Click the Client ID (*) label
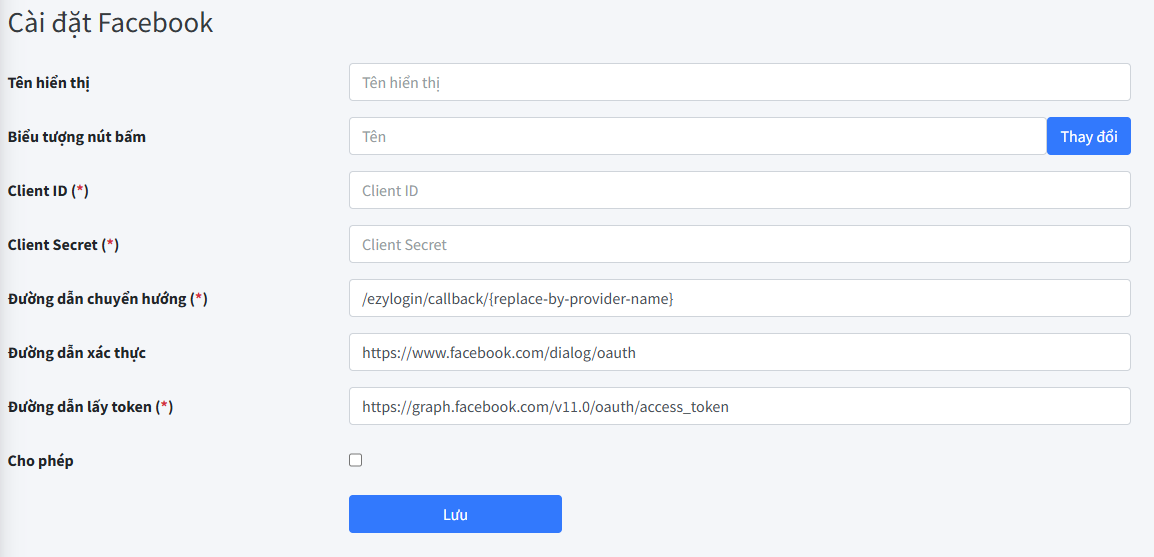1154x557 pixels. (48, 191)
